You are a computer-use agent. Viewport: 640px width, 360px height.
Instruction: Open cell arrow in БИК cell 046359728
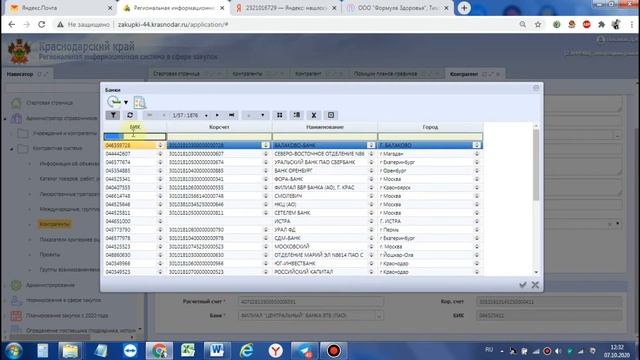point(160,145)
